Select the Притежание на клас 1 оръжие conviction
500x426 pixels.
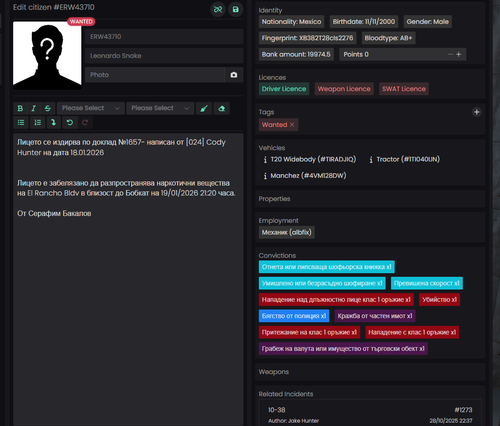(309, 332)
